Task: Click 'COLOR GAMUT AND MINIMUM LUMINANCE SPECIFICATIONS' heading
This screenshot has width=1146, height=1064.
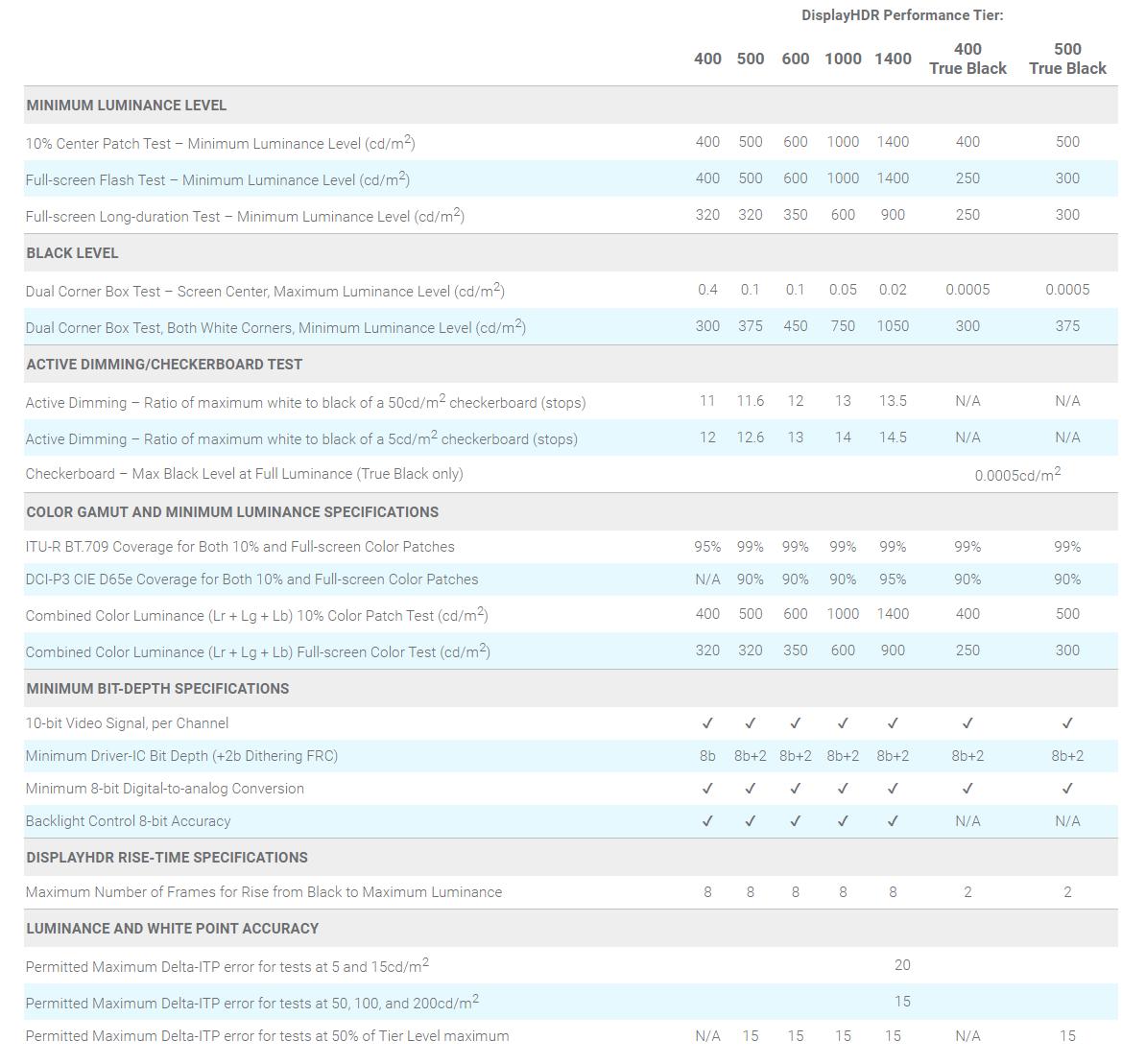Action: pyautogui.click(x=232, y=511)
